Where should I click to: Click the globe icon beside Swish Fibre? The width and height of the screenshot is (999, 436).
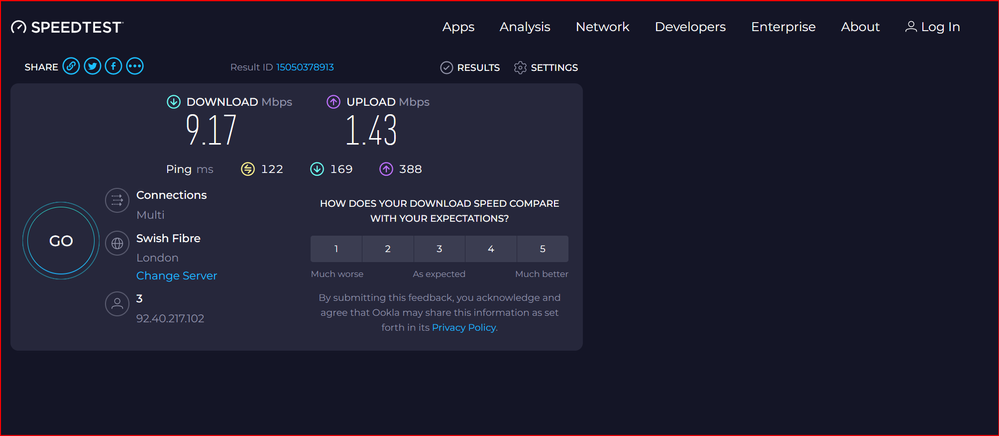[117, 243]
